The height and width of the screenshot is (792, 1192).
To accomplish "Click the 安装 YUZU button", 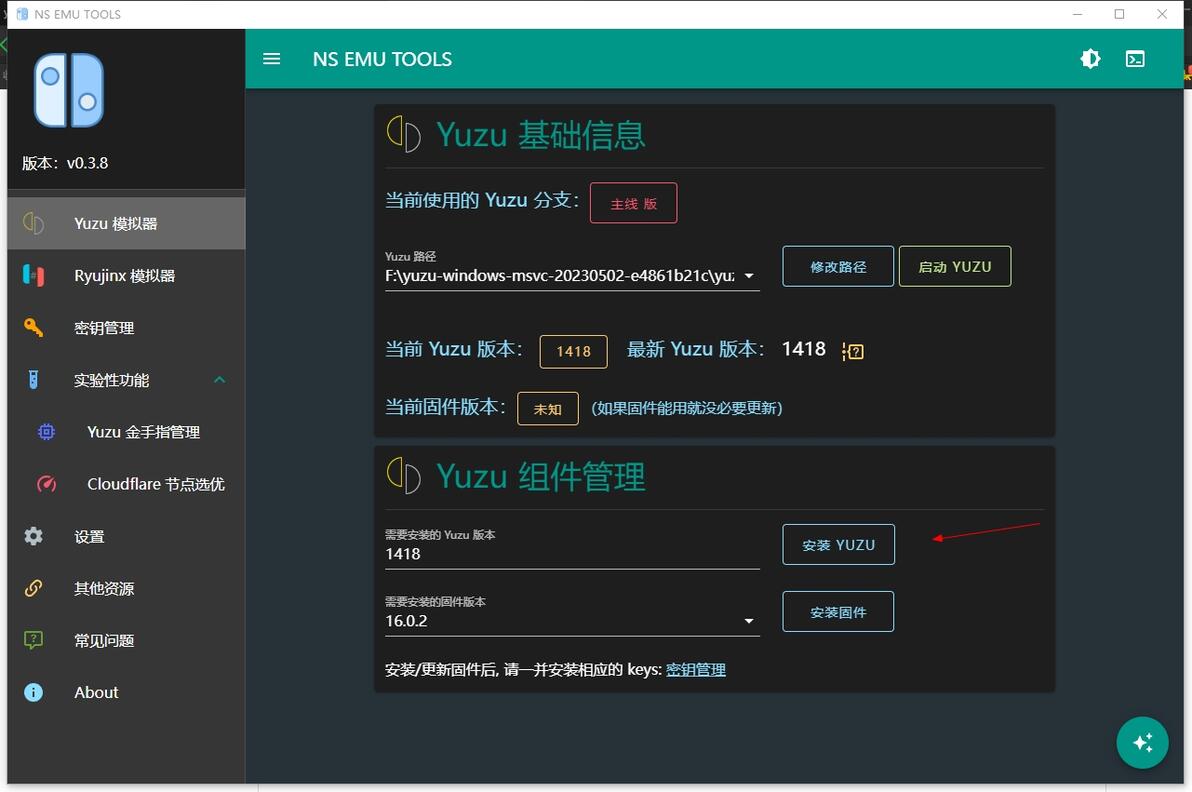I will [839, 545].
